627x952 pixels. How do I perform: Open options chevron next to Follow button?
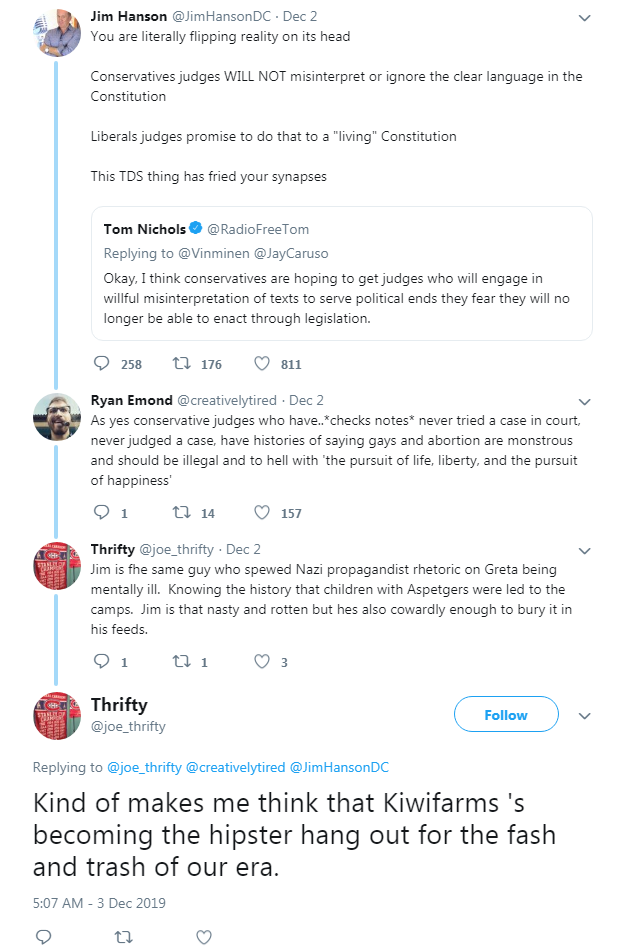(585, 716)
